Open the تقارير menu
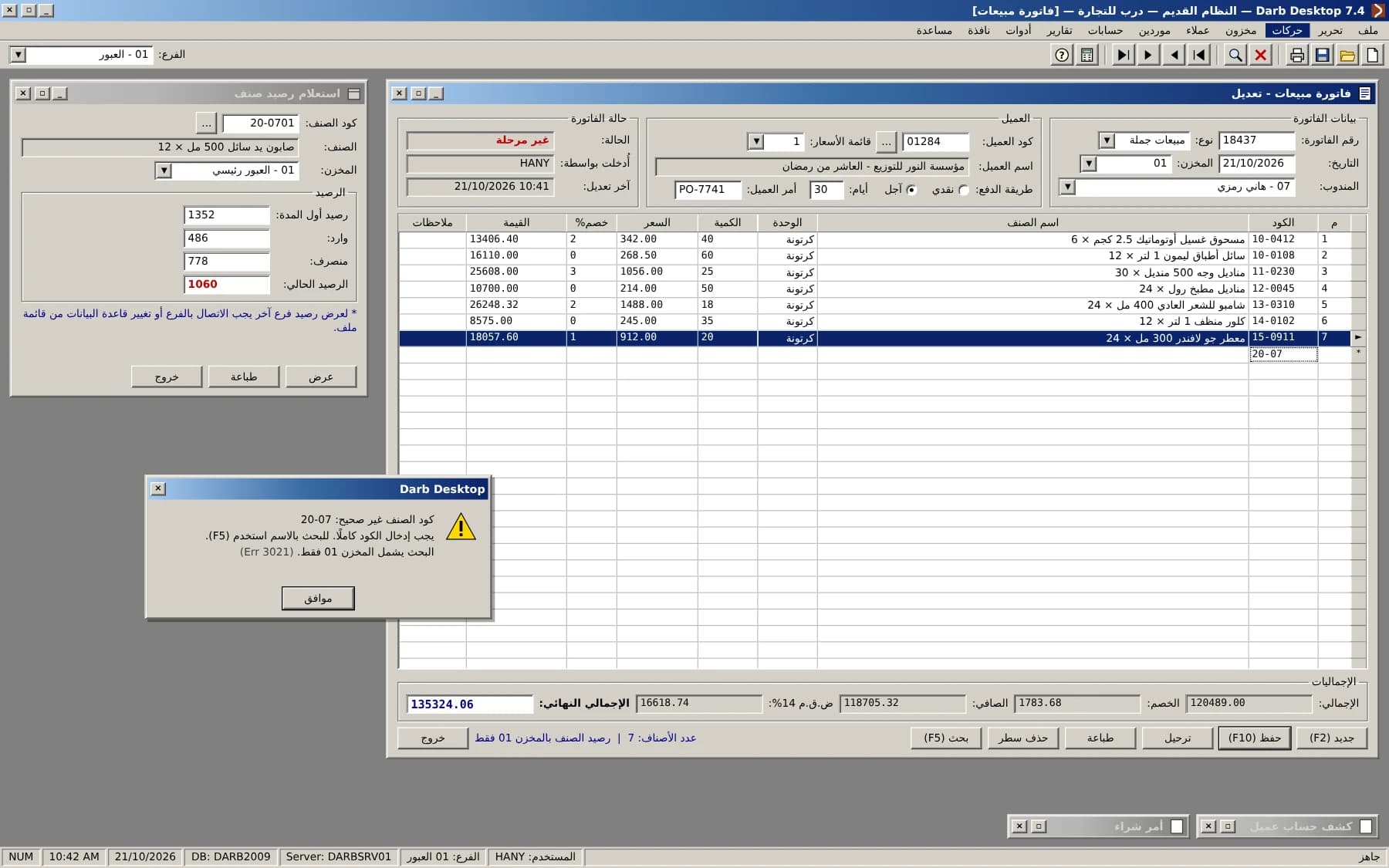 pos(1059,31)
